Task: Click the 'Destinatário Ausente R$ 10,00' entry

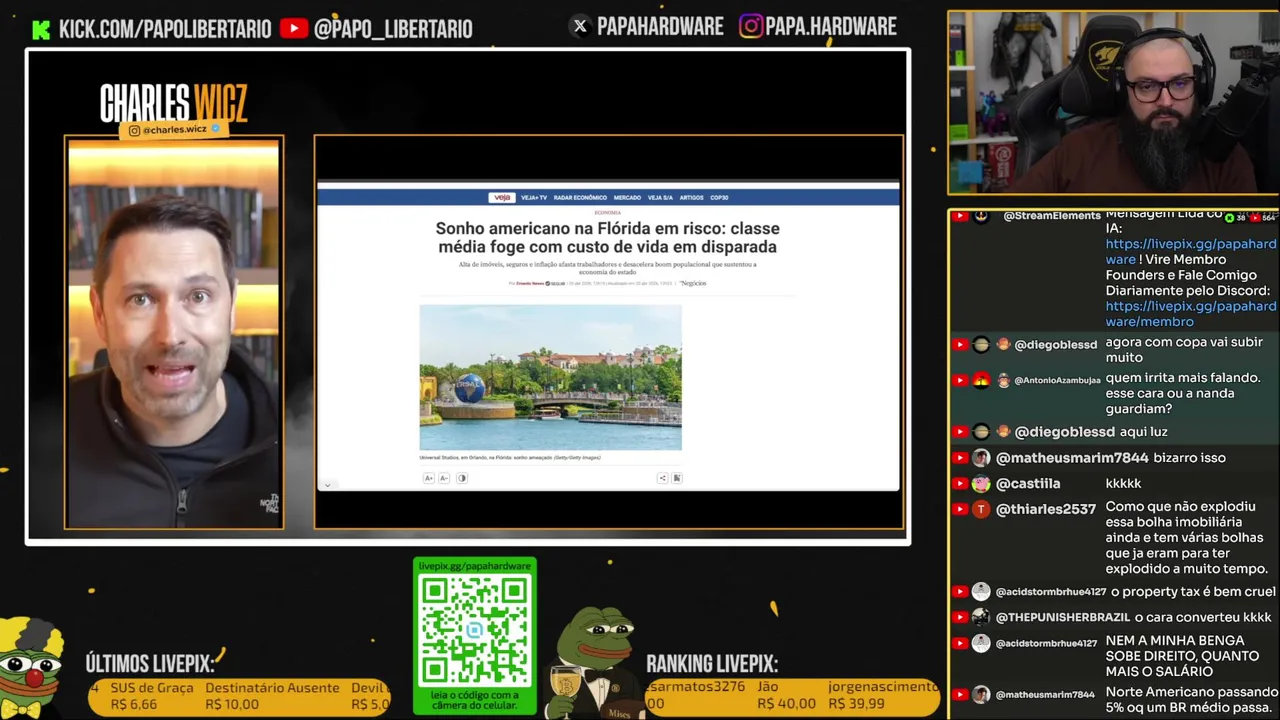Action: click(272, 696)
